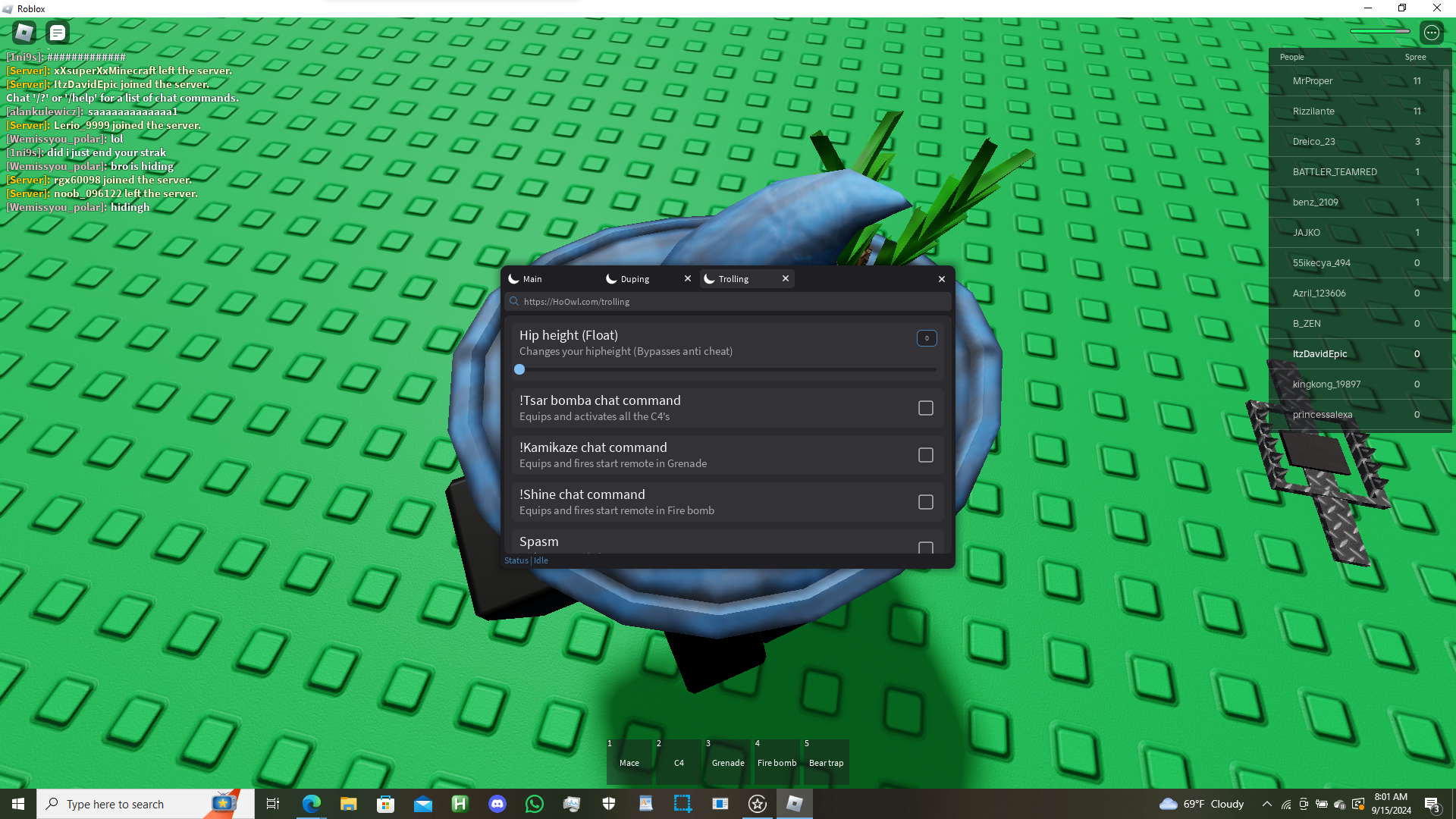Click the Status Idle text in script panel
The width and height of the screenshot is (1456, 819).
point(526,560)
